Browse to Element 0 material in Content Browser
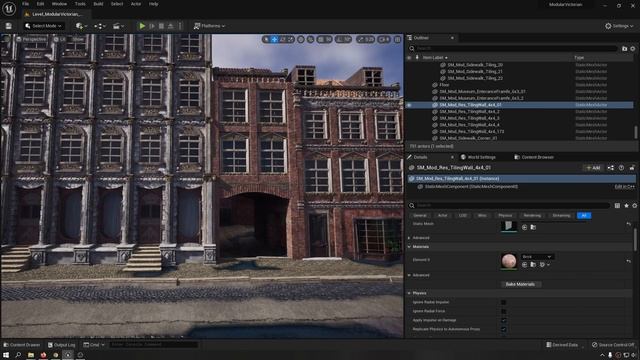Image resolution: width=640 pixels, height=360 pixels. click(x=533, y=265)
